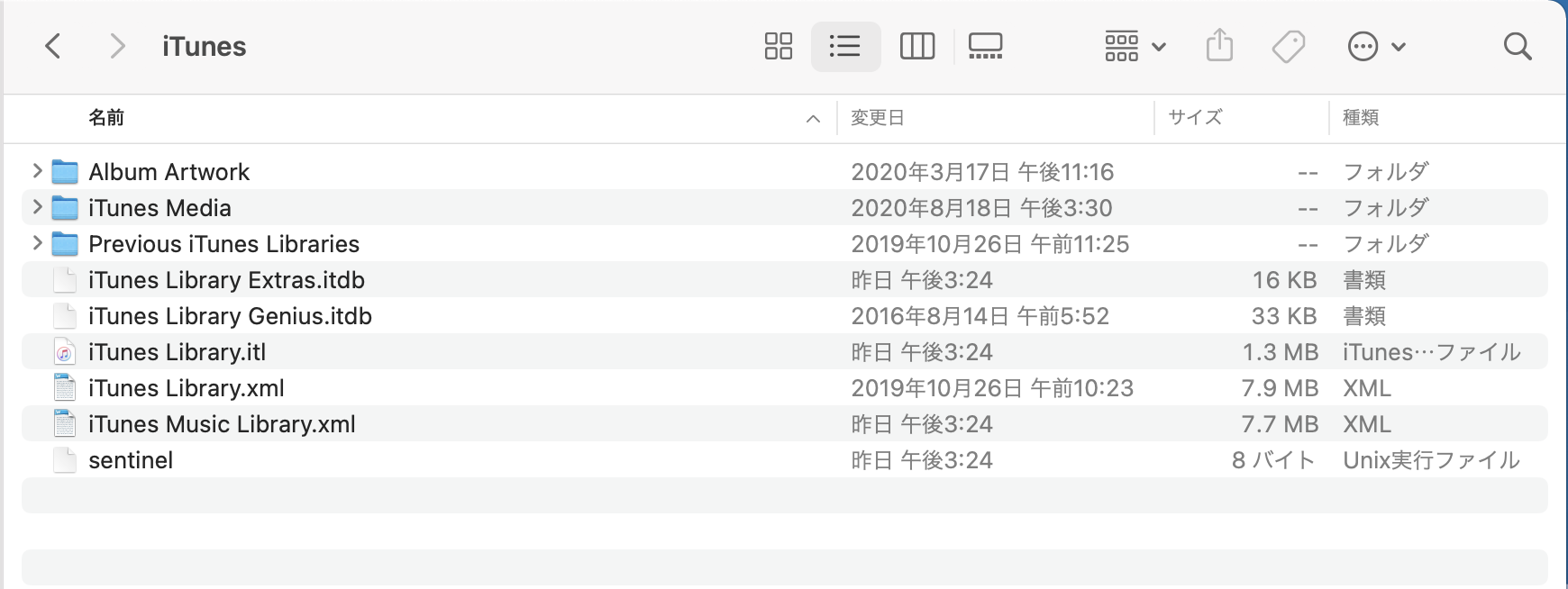Switch to column view
The image size is (1568, 589).
[x=916, y=46]
